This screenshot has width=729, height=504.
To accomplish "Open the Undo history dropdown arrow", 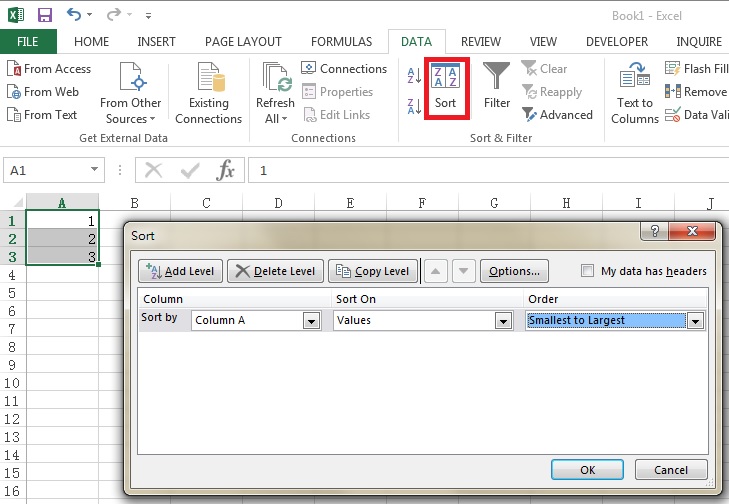I will (89, 15).
